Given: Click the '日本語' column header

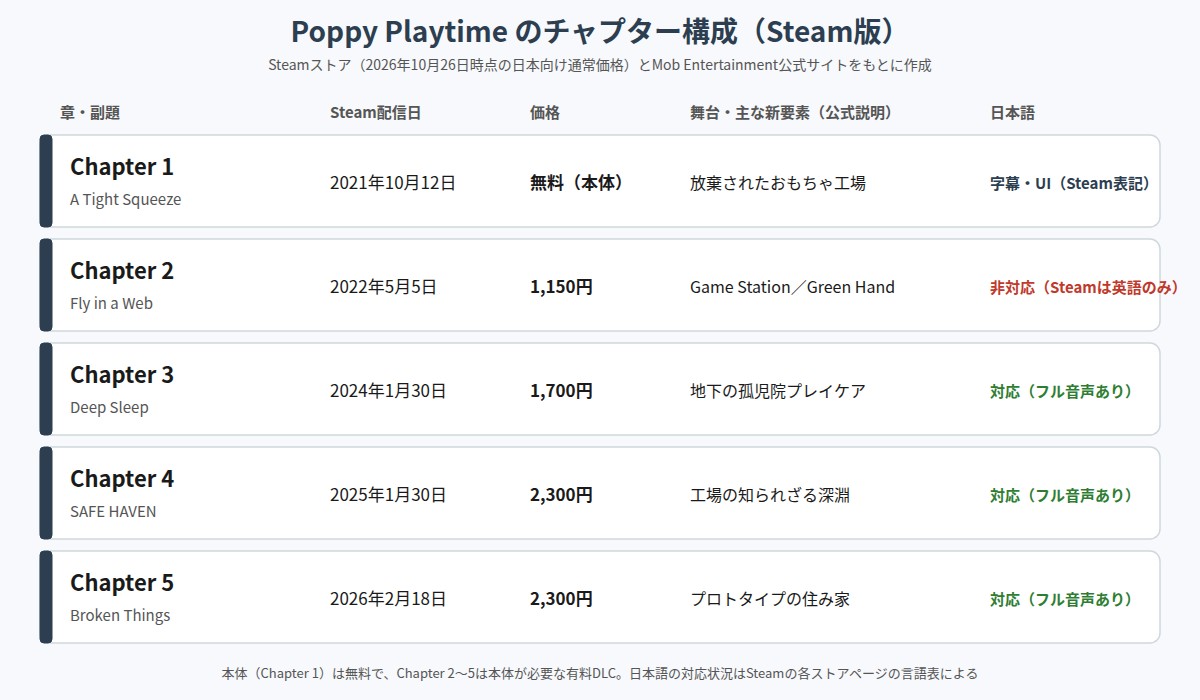Looking at the screenshot, I should 1012,113.
